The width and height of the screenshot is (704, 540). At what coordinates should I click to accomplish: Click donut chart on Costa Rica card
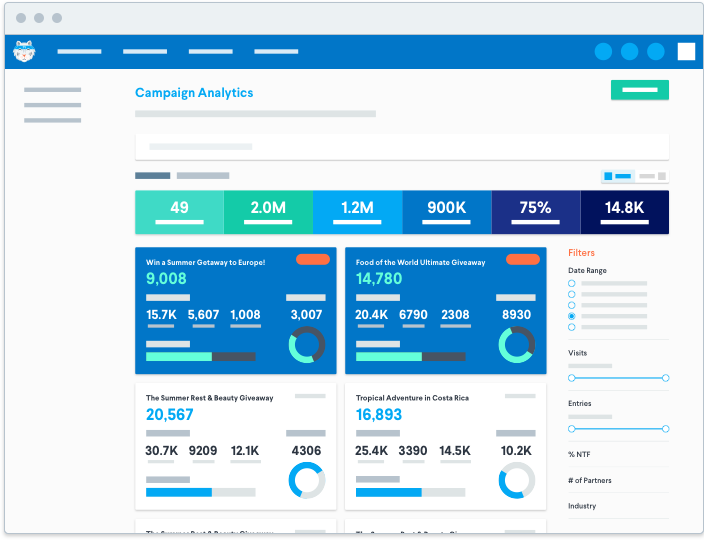click(x=516, y=480)
